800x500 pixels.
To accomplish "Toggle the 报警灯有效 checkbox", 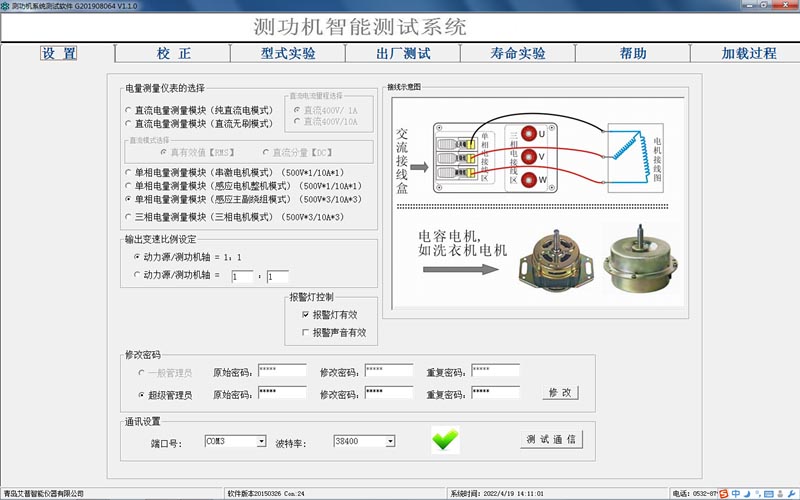I will pyautogui.click(x=306, y=314).
